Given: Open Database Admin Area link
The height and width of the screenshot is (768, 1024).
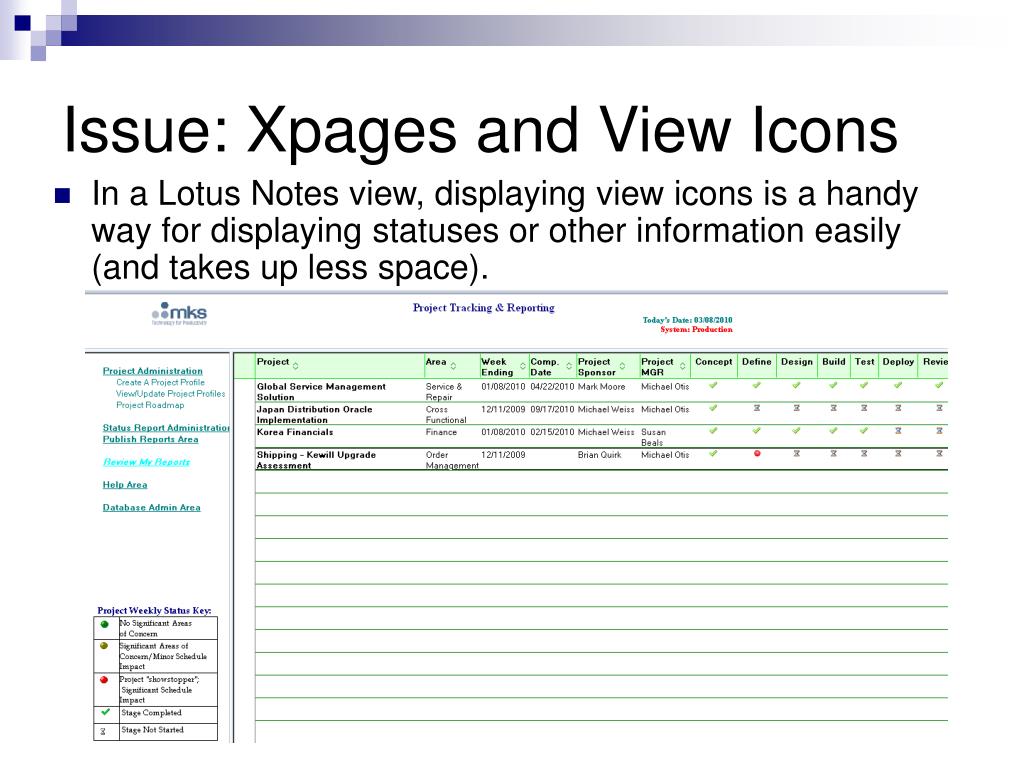Looking at the screenshot, I should click(x=152, y=507).
